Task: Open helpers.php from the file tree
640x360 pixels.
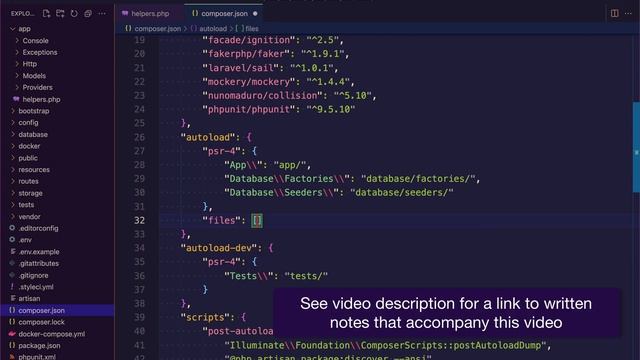Action: click(41, 99)
